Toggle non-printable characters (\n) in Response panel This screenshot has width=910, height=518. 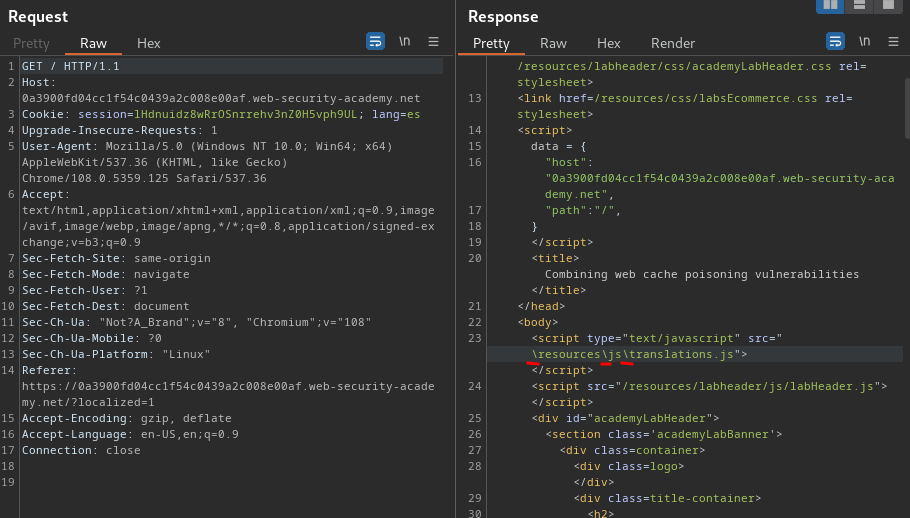point(865,41)
